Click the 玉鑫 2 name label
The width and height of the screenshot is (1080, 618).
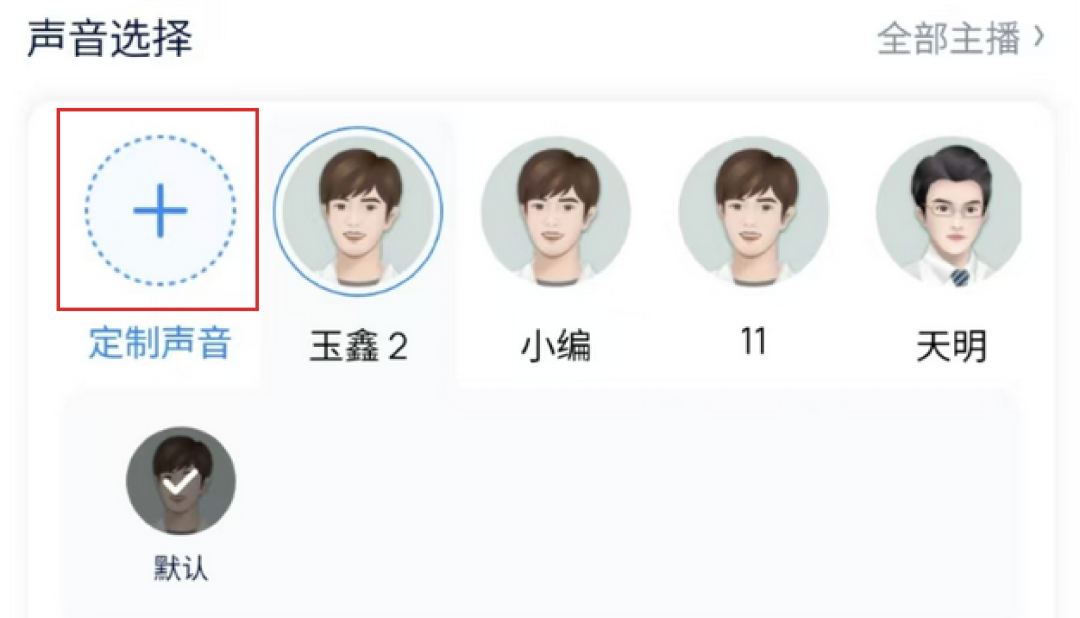(358, 345)
